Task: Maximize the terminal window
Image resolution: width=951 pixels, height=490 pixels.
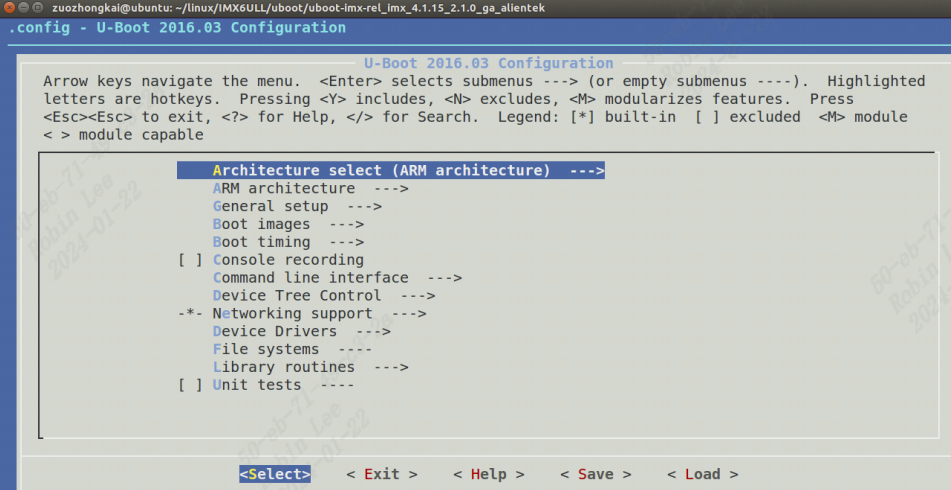Action: 39,7
